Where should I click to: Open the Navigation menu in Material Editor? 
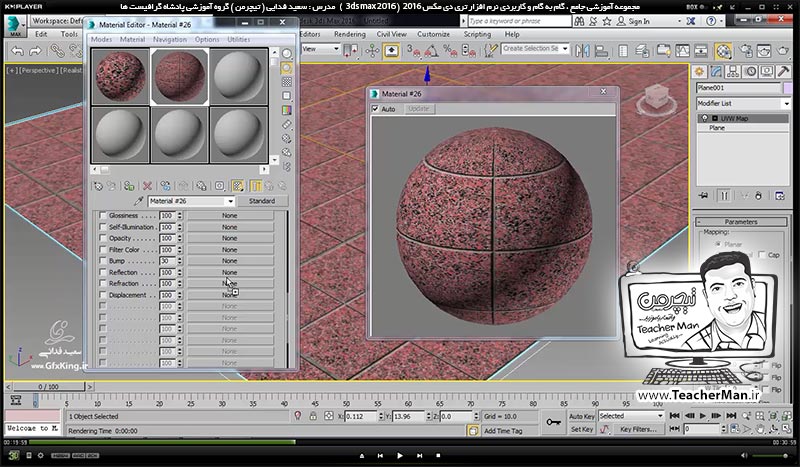point(169,39)
